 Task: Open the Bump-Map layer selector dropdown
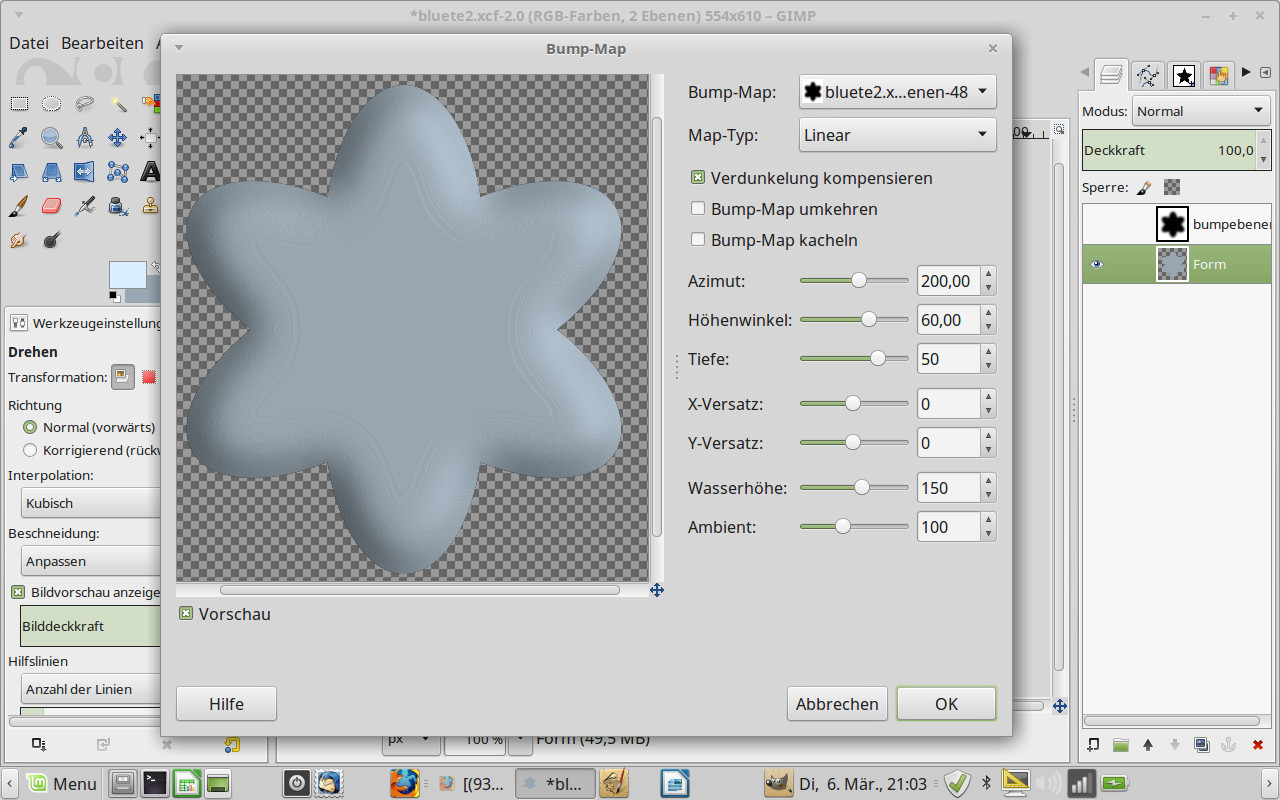point(898,92)
